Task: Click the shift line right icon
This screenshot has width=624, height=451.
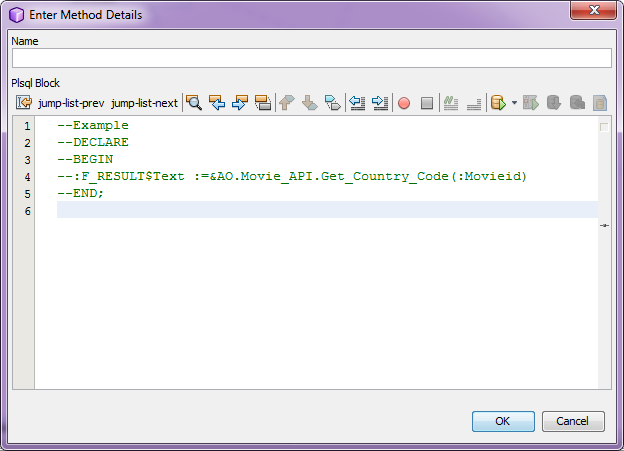Action: 380,103
